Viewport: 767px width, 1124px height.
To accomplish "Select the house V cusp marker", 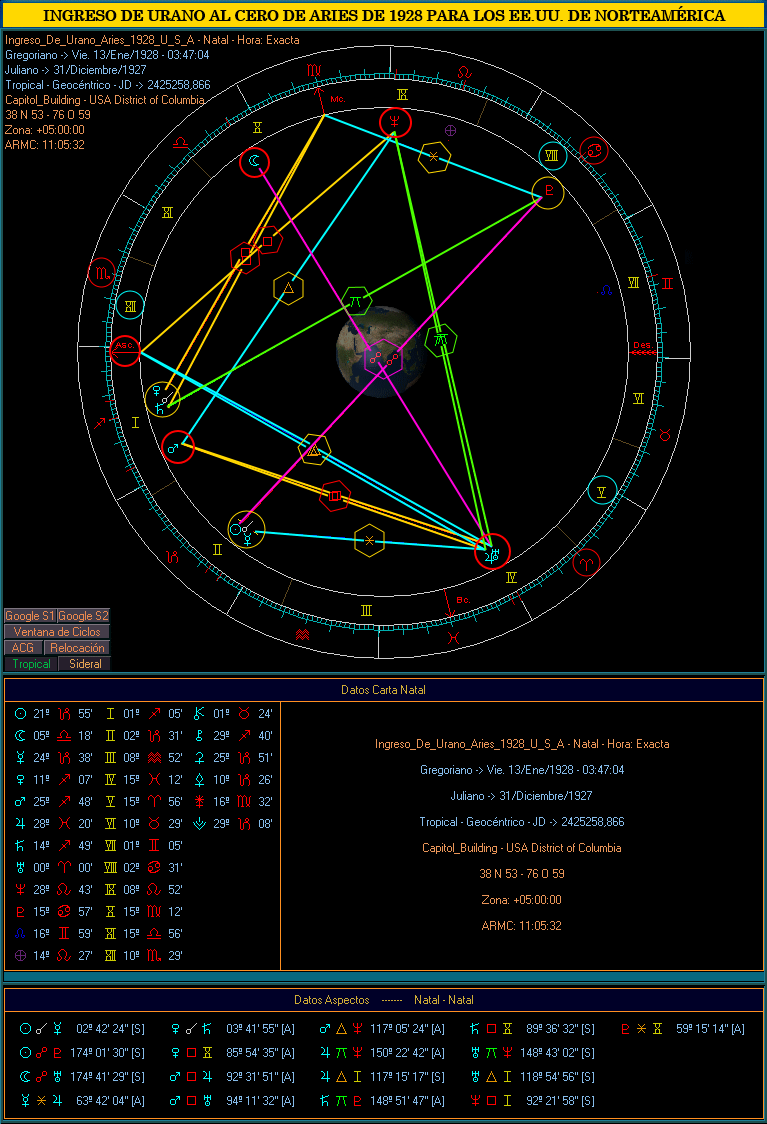I will (x=601, y=491).
